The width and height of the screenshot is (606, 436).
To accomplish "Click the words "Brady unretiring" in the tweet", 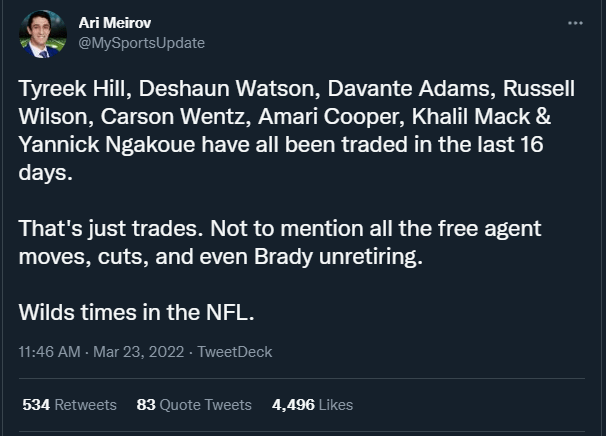I will click(x=356, y=257).
